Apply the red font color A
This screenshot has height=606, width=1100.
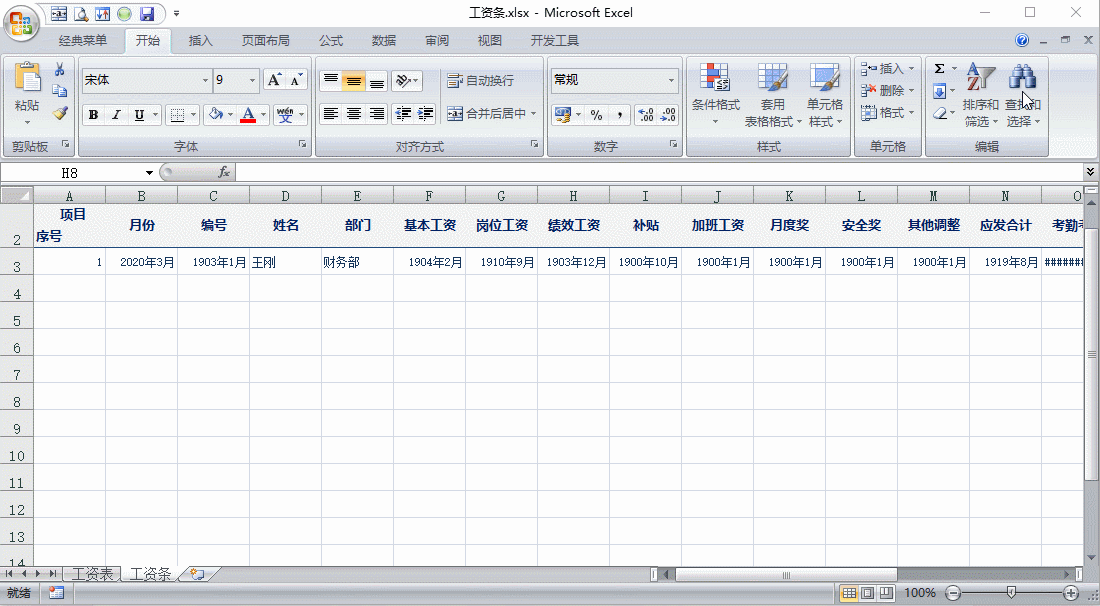[248, 115]
